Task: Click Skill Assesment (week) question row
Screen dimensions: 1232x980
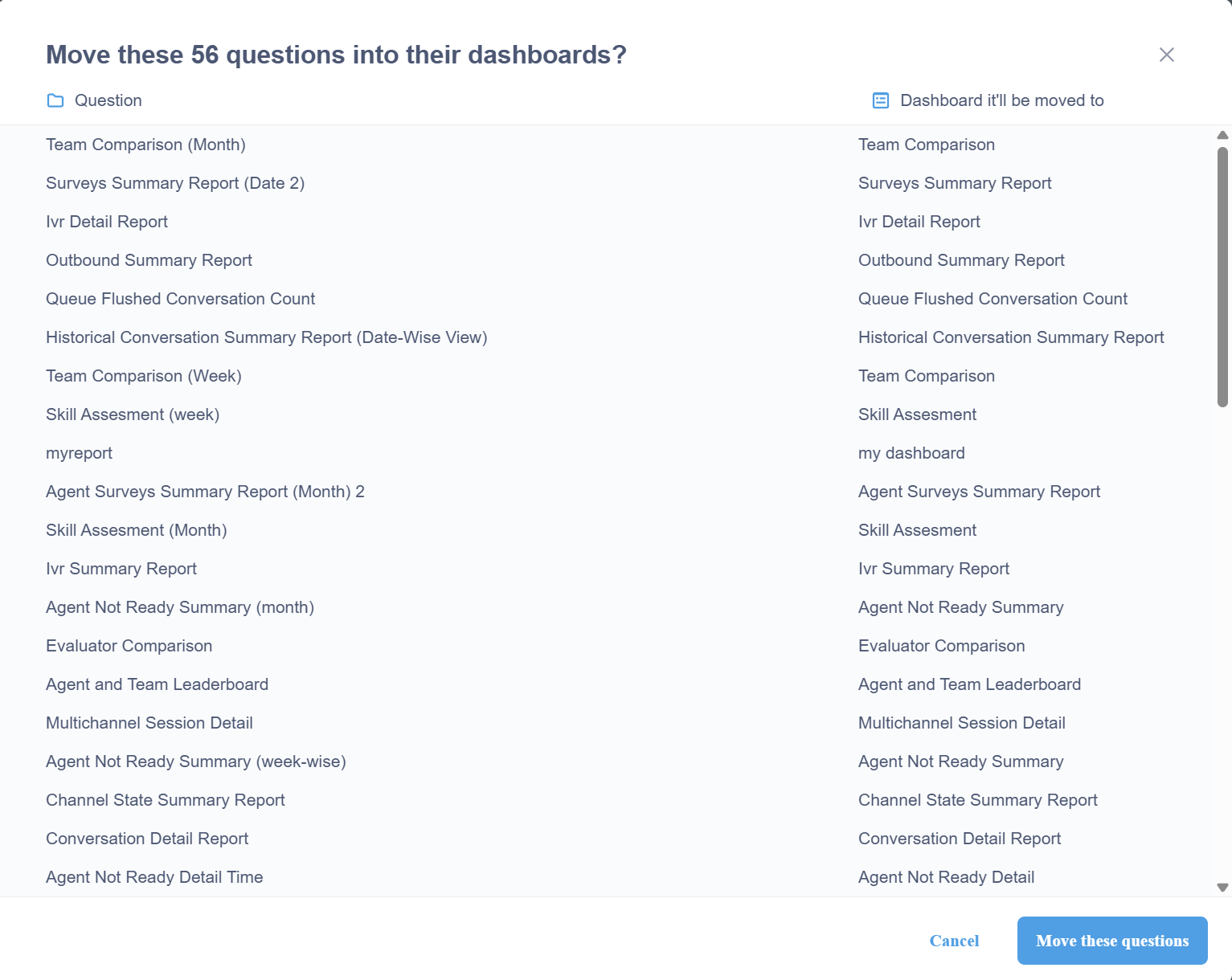Action: pos(133,414)
